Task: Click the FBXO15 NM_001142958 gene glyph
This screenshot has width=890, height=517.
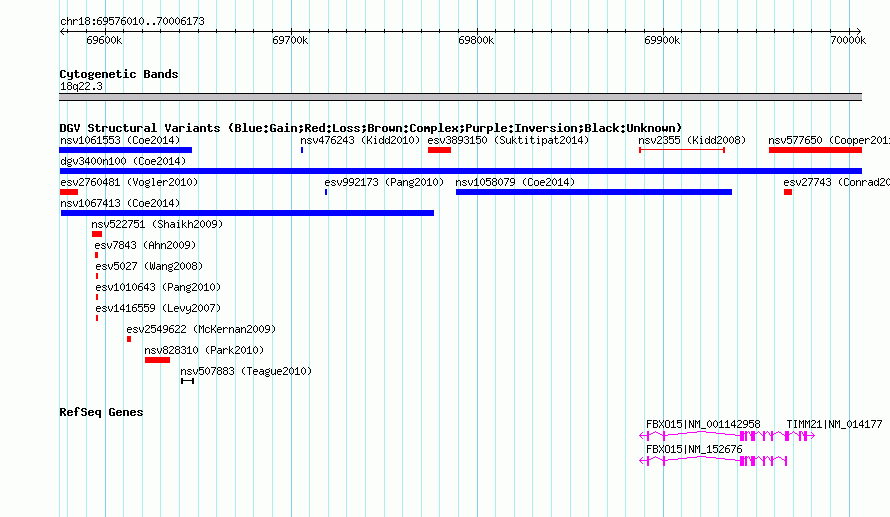Action: point(713,436)
